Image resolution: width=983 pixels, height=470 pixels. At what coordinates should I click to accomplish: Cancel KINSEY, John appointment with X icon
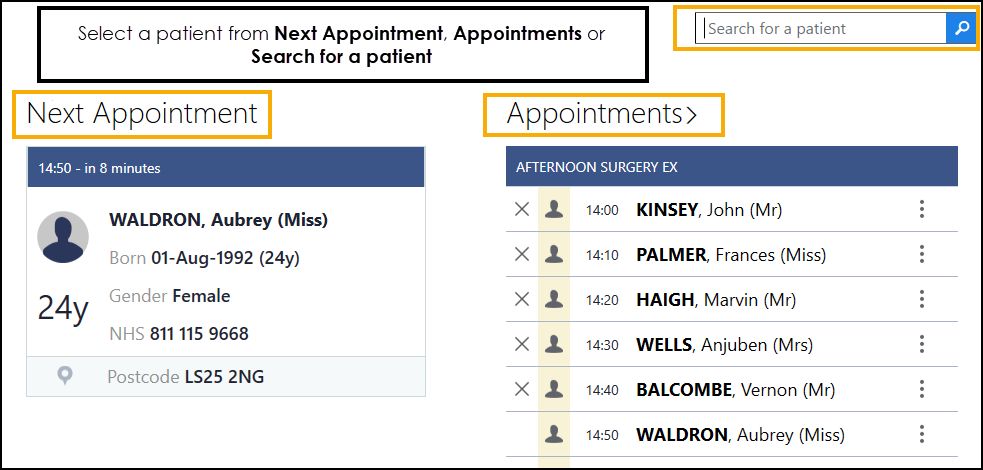tap(521, 210)
